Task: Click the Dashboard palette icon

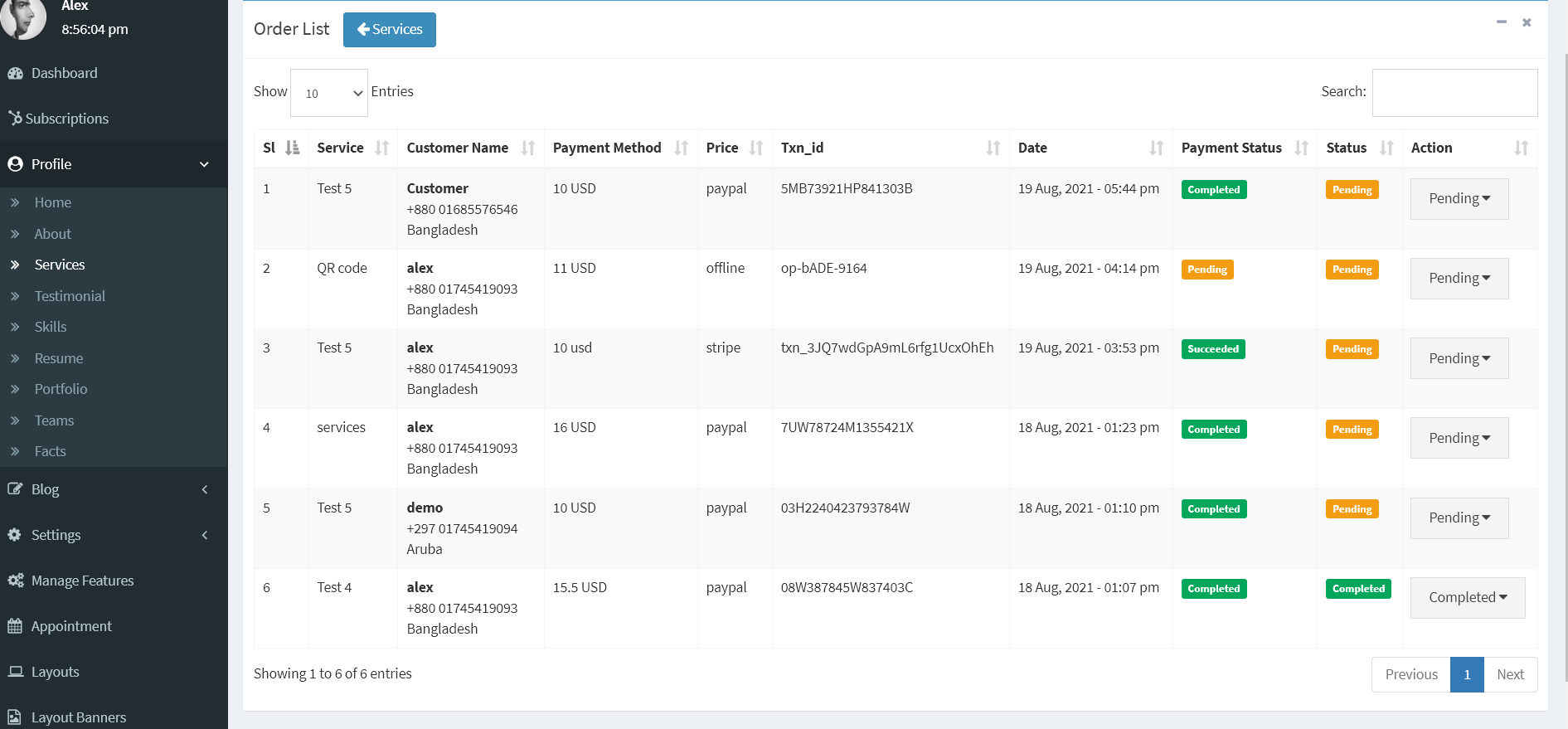Action: [x=15, y=73]
